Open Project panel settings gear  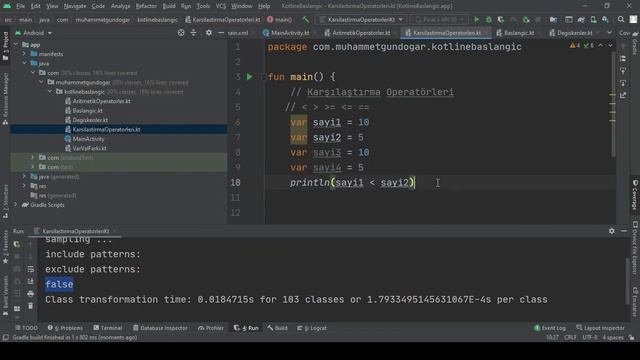[209, 33]
